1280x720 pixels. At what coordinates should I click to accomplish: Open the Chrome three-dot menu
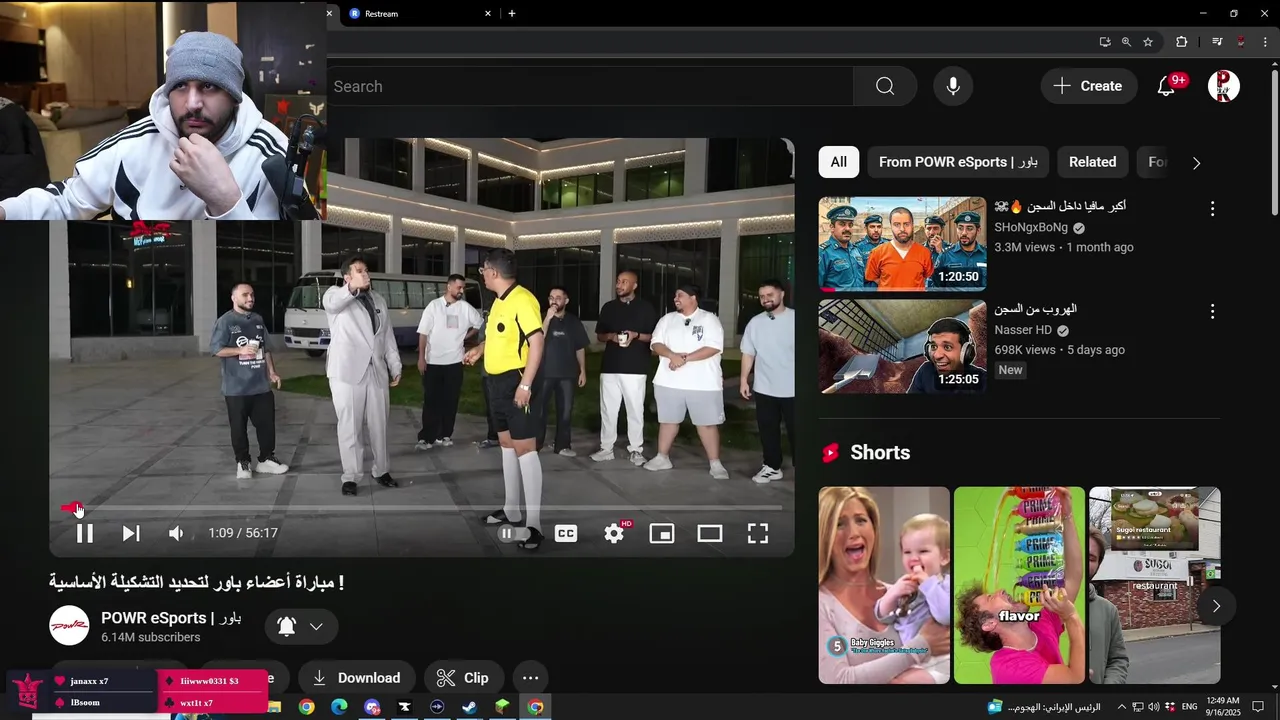tap(1265, 42)
